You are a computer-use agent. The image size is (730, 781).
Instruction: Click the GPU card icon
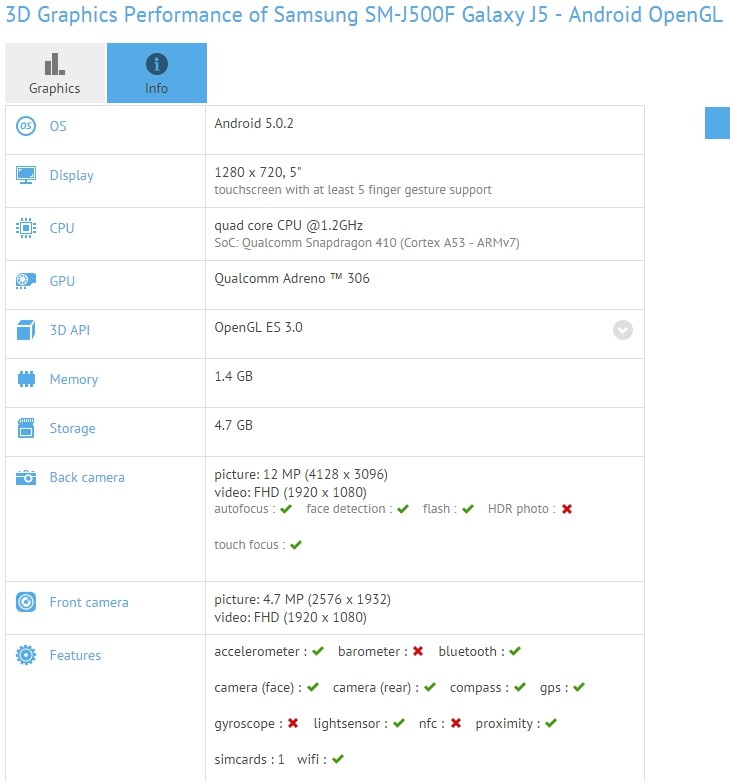[x=26, y=281]
